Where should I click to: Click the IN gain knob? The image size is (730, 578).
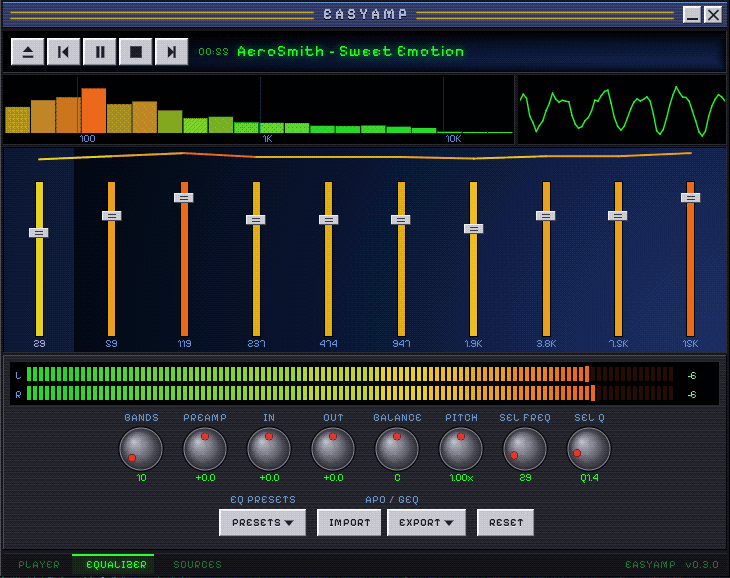coord(269,449)
